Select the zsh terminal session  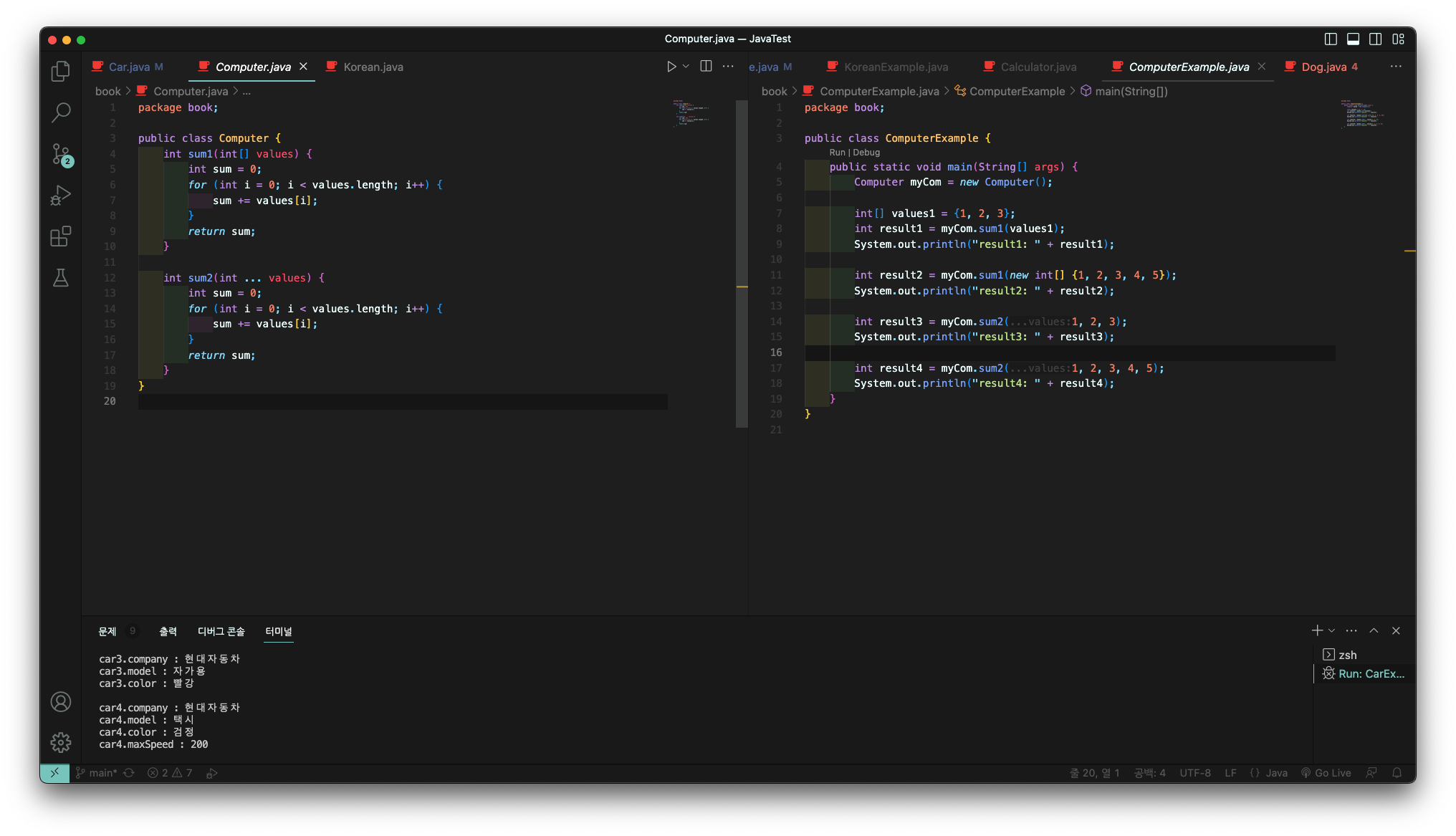[x=1364, y=655]
